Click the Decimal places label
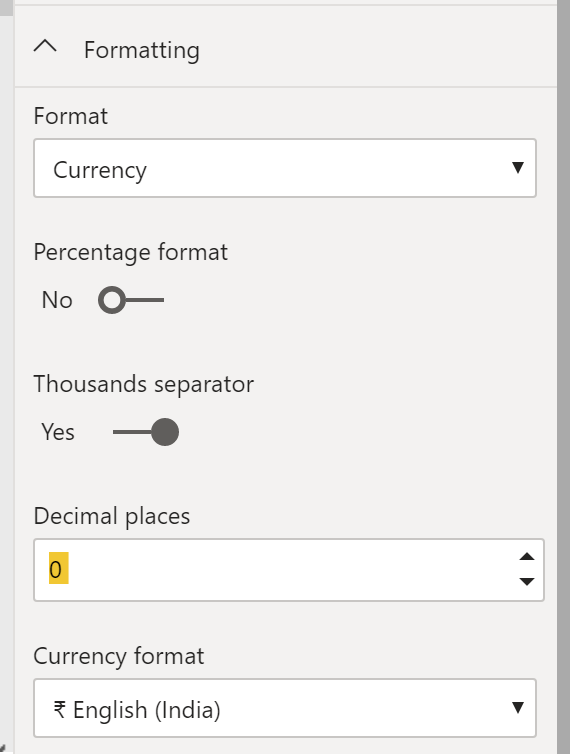The image size is (570, 754). (112, 516)
